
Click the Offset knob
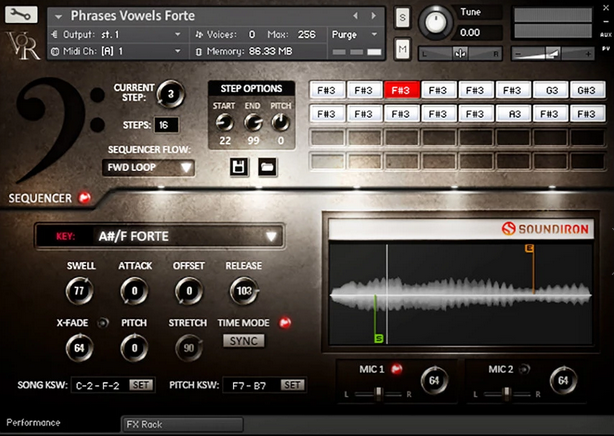189,291
